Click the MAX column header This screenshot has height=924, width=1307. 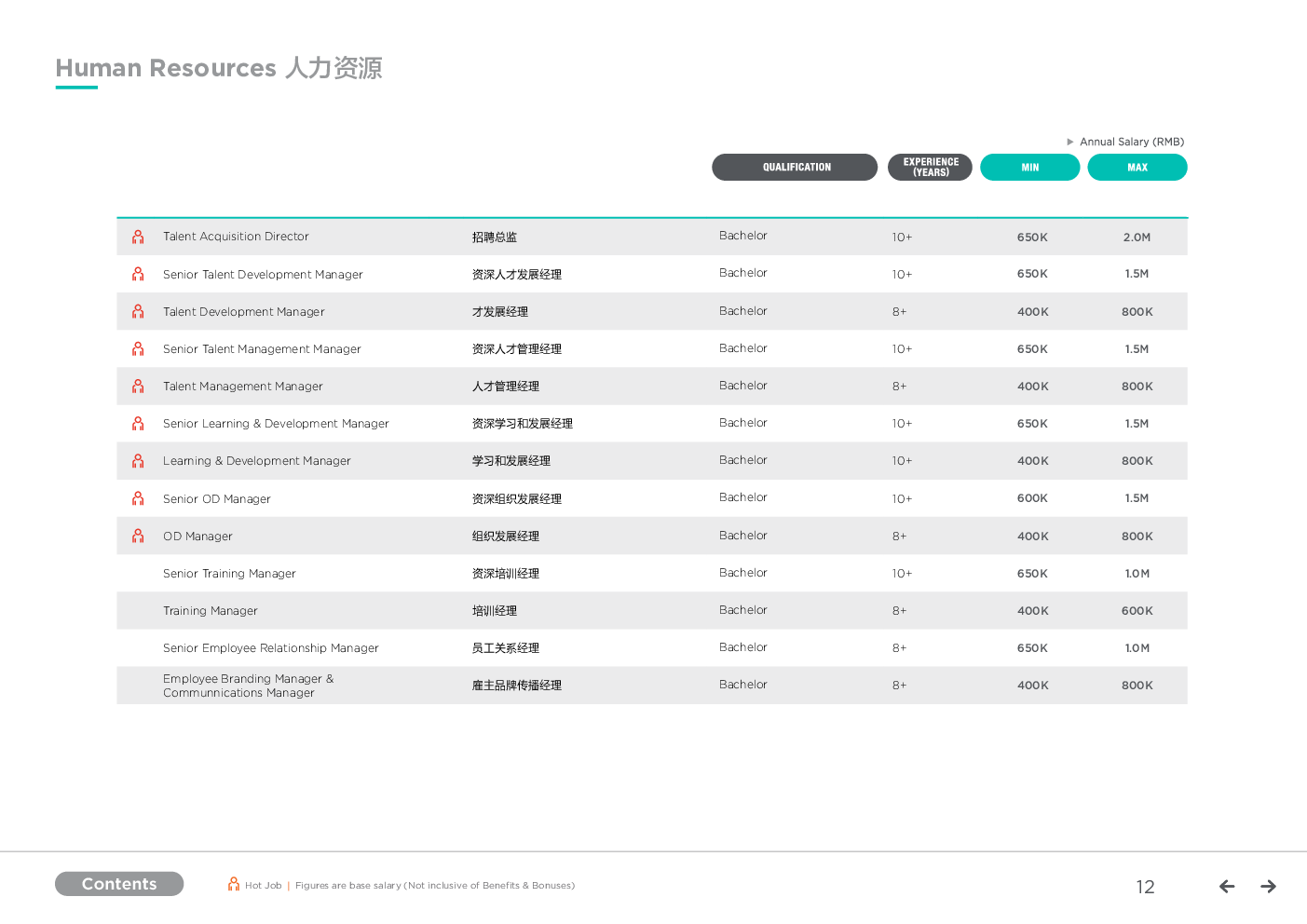point(1137,168)
